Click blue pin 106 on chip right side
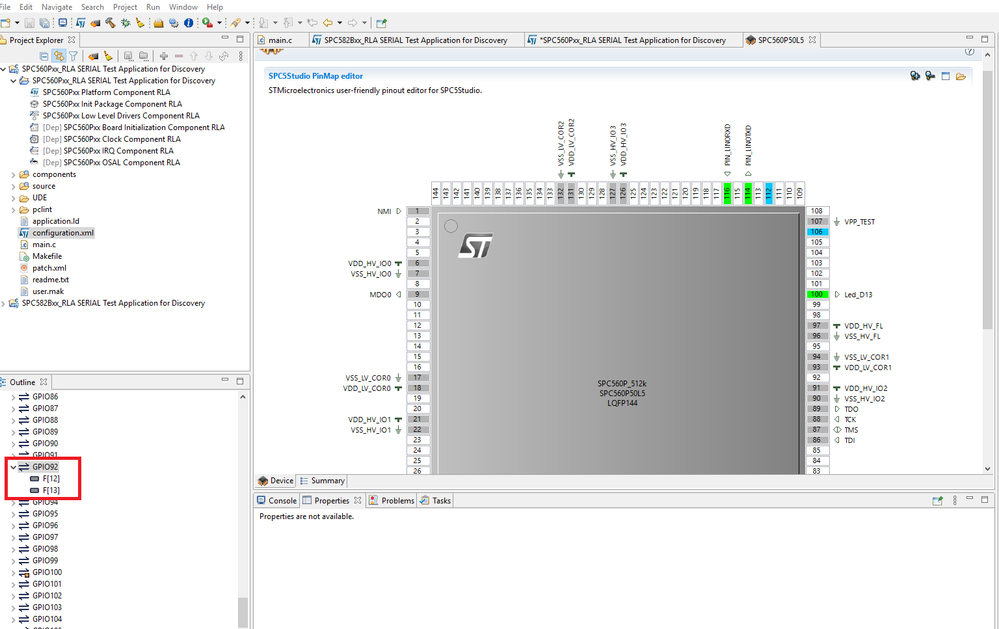 (817, 232)
